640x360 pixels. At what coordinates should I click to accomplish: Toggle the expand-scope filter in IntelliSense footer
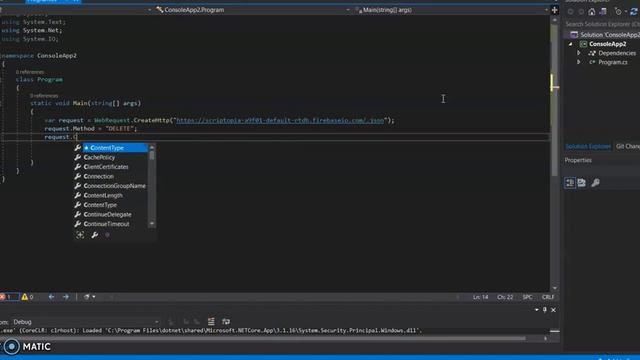[x=80, y=235]
